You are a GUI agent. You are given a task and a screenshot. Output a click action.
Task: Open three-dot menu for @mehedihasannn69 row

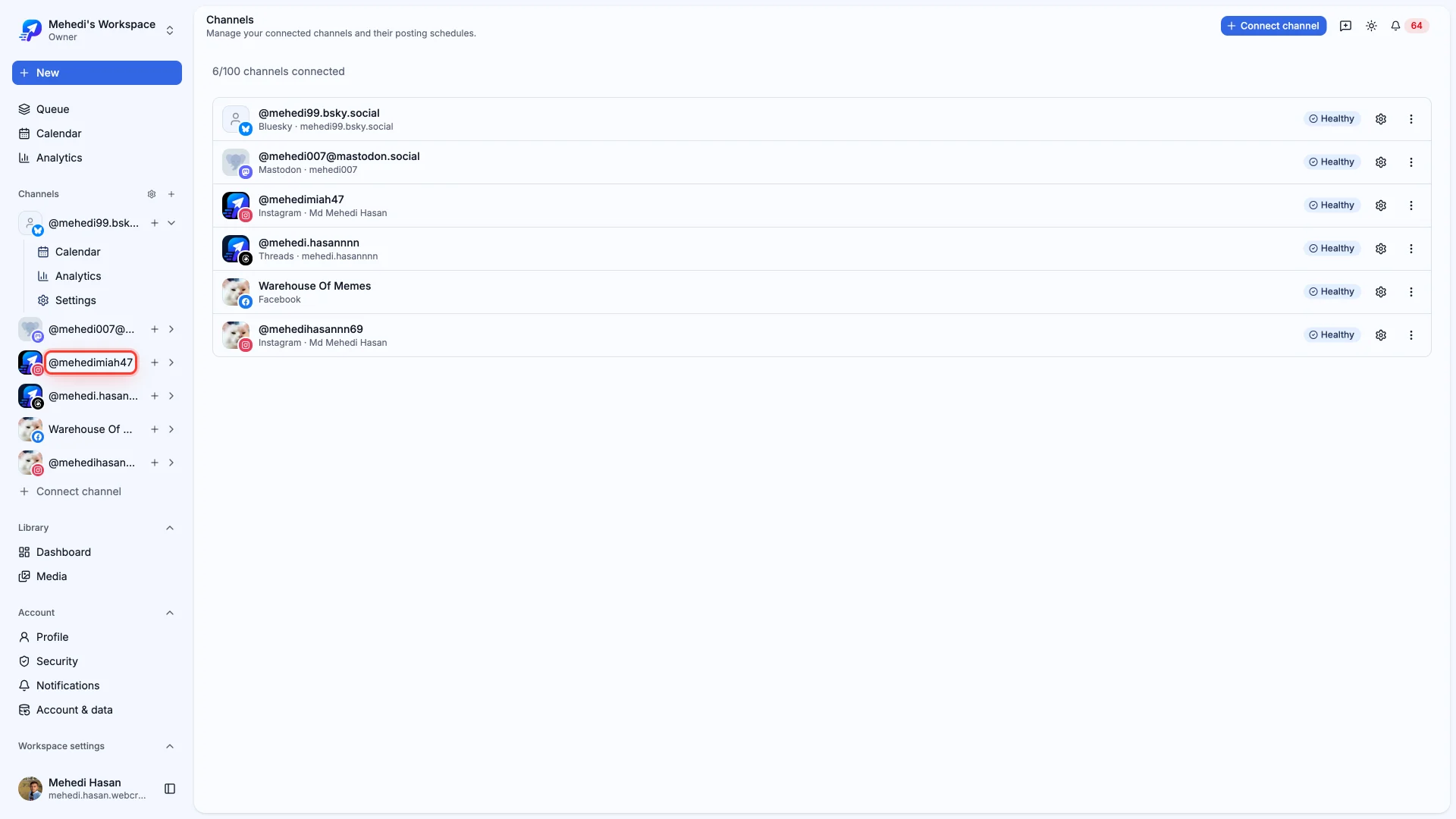click(1411, 335)
